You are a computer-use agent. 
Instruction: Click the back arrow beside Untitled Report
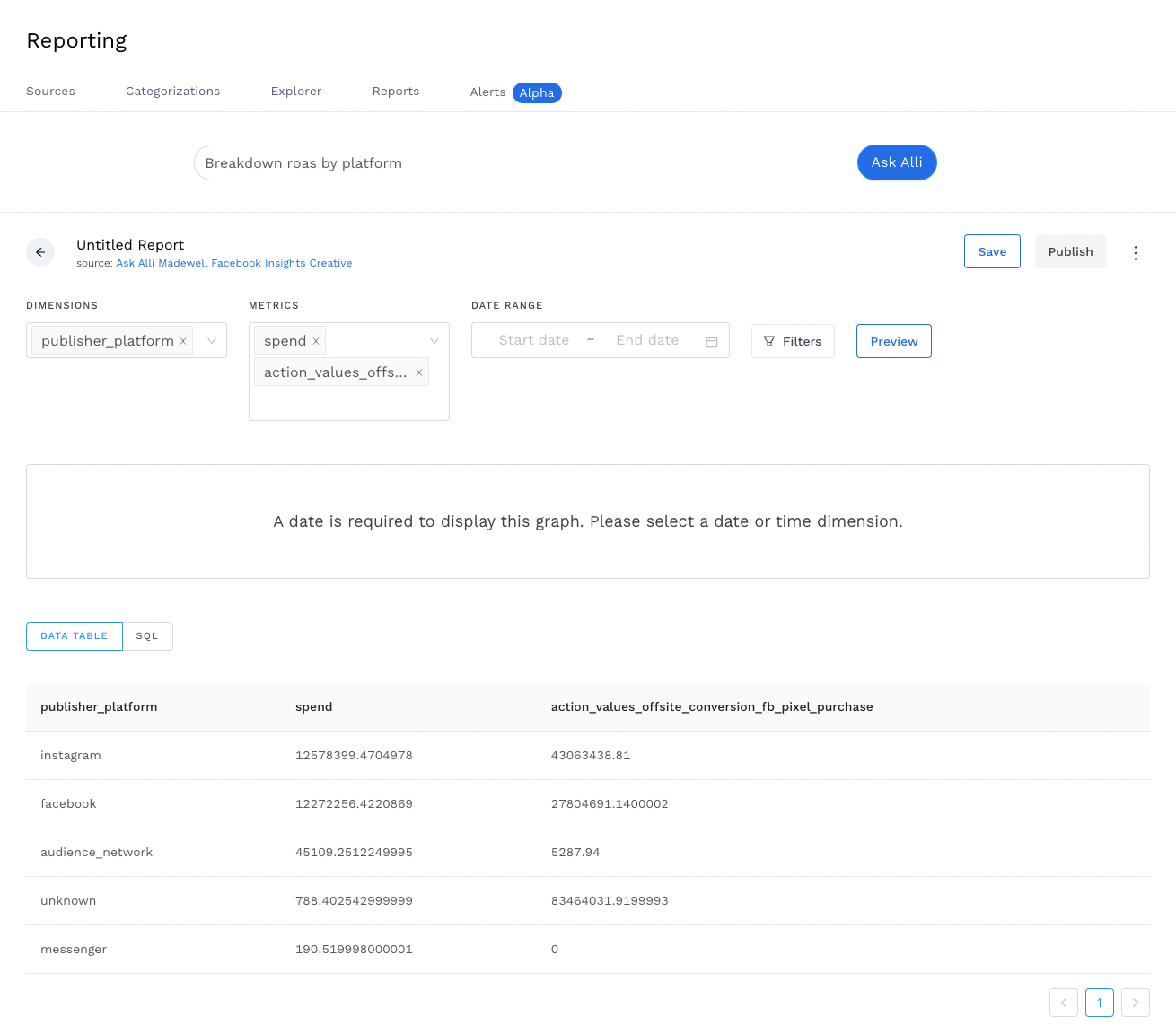pyautogui.click(x=40, y=252)
